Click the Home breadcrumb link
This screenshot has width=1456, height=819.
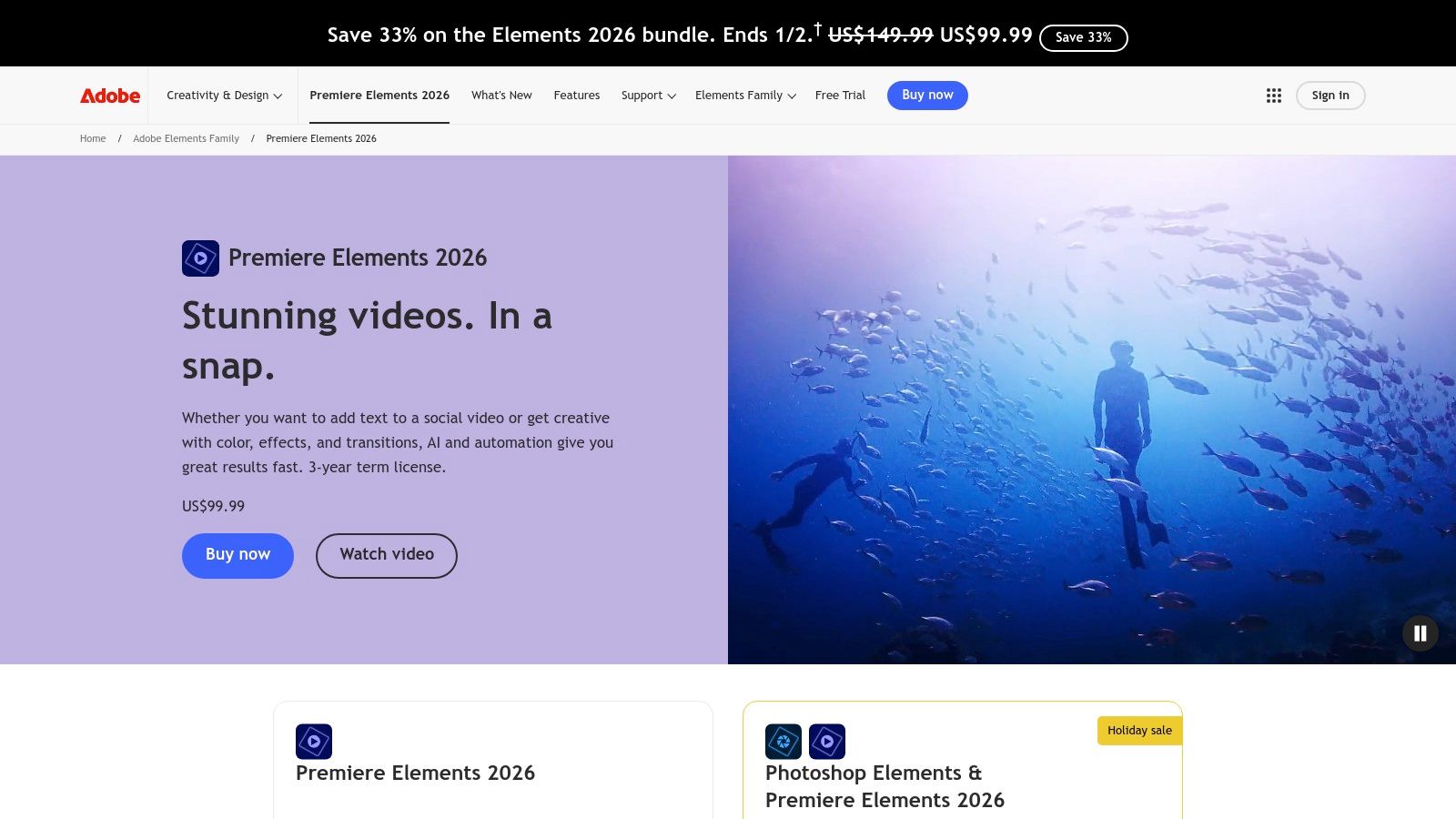pyautogui.click(x=92, y=138)
